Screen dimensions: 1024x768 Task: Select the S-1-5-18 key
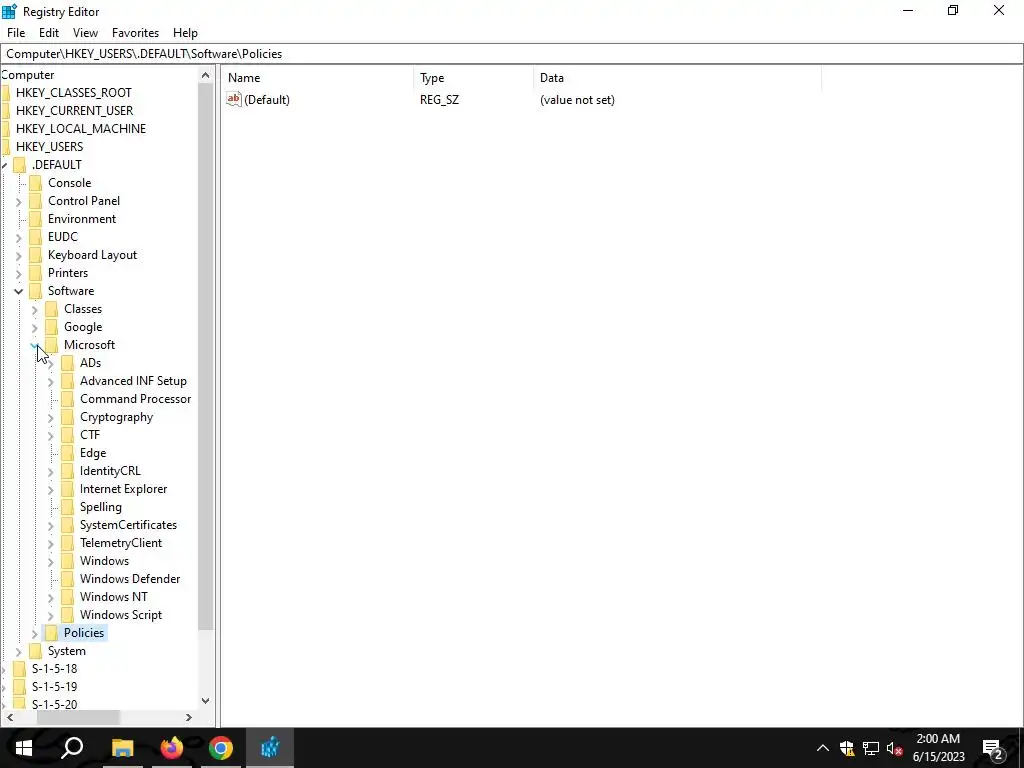54,669
